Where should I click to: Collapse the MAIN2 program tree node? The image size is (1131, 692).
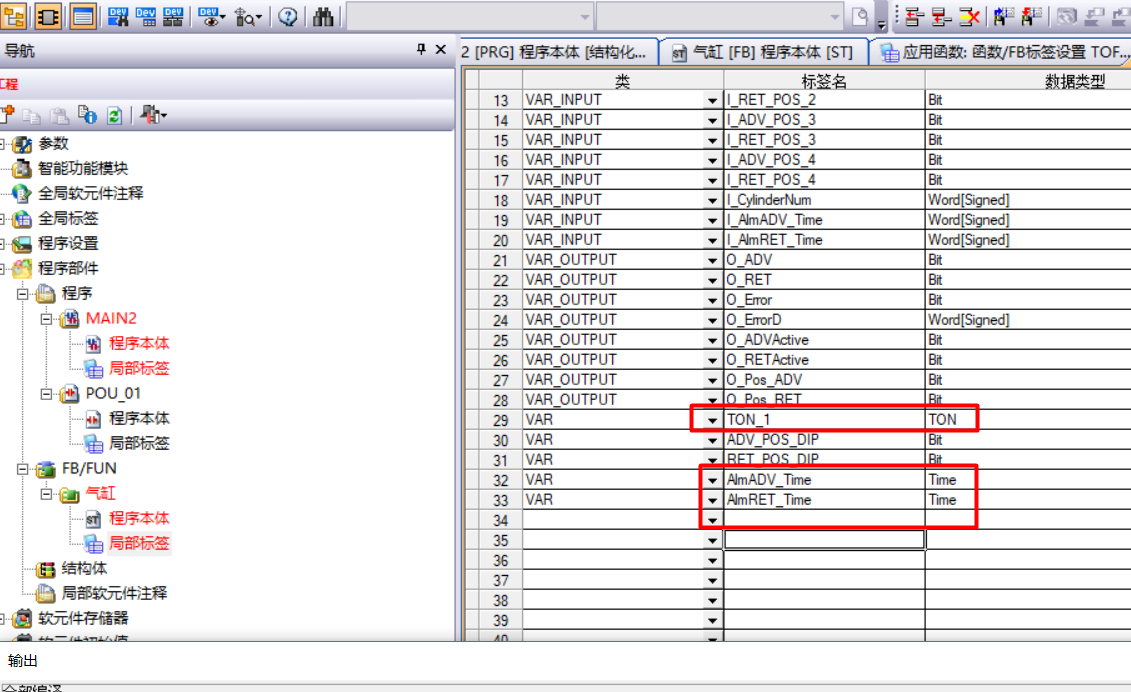pos(46,319)
